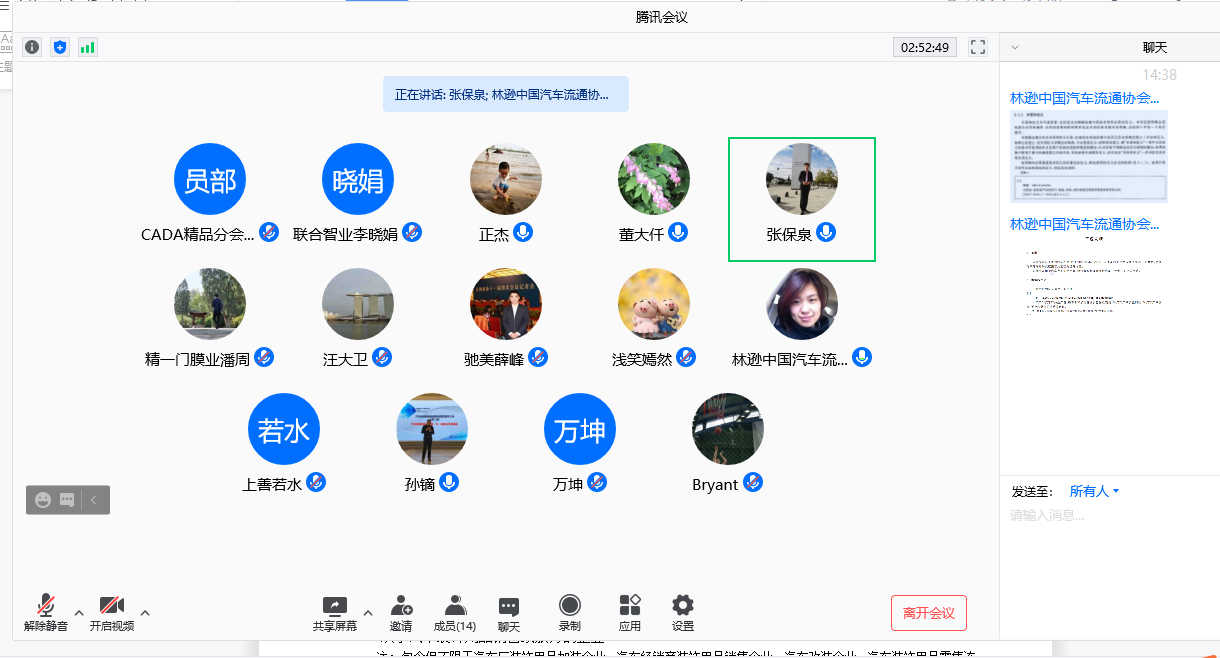Click the red 离开会议 button
The width and height of the screenshot is (1220, 658).
tap(928, 612)
